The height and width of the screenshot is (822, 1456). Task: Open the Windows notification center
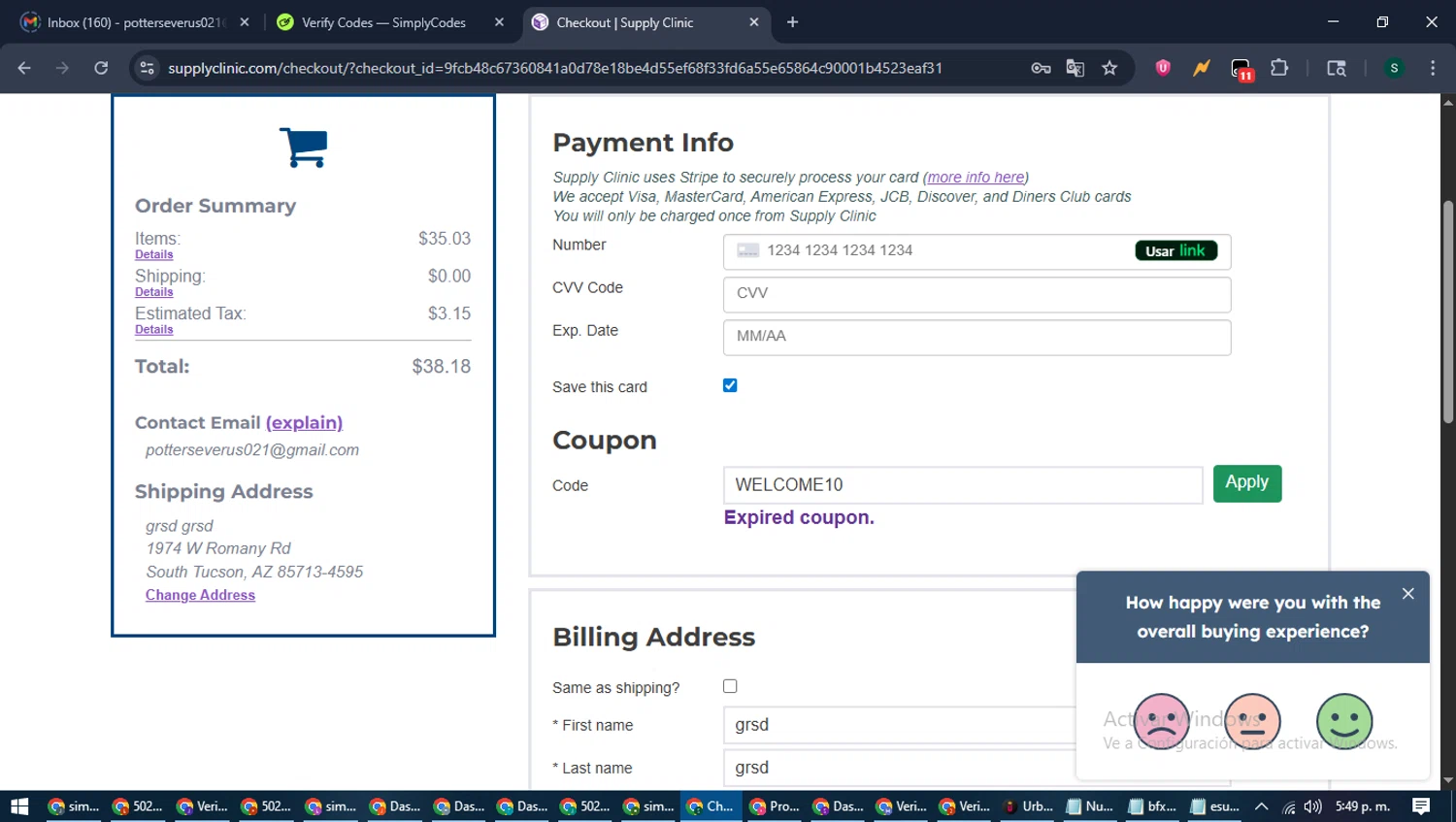[x=1421, y=806]
